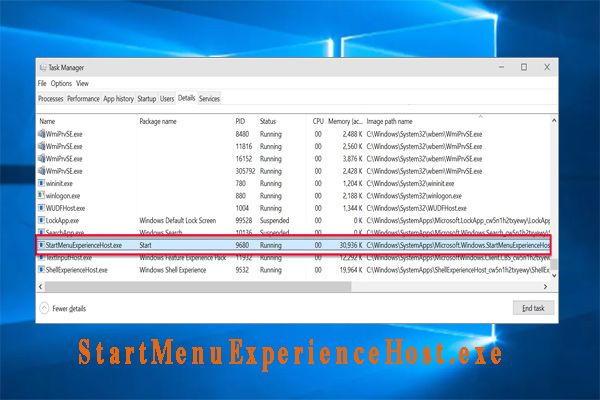Open the File menu
This screenshot has width=600, height=400.
(42, 83)
